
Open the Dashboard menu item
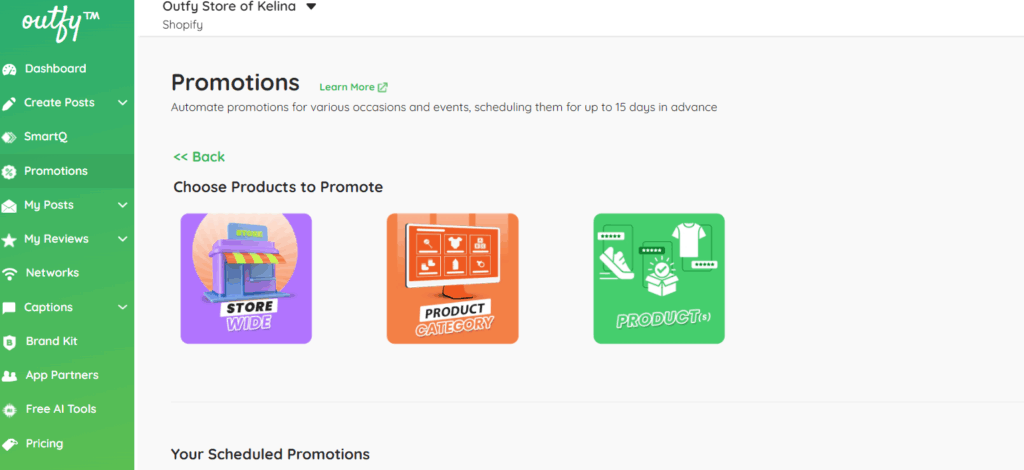(55, 69)
